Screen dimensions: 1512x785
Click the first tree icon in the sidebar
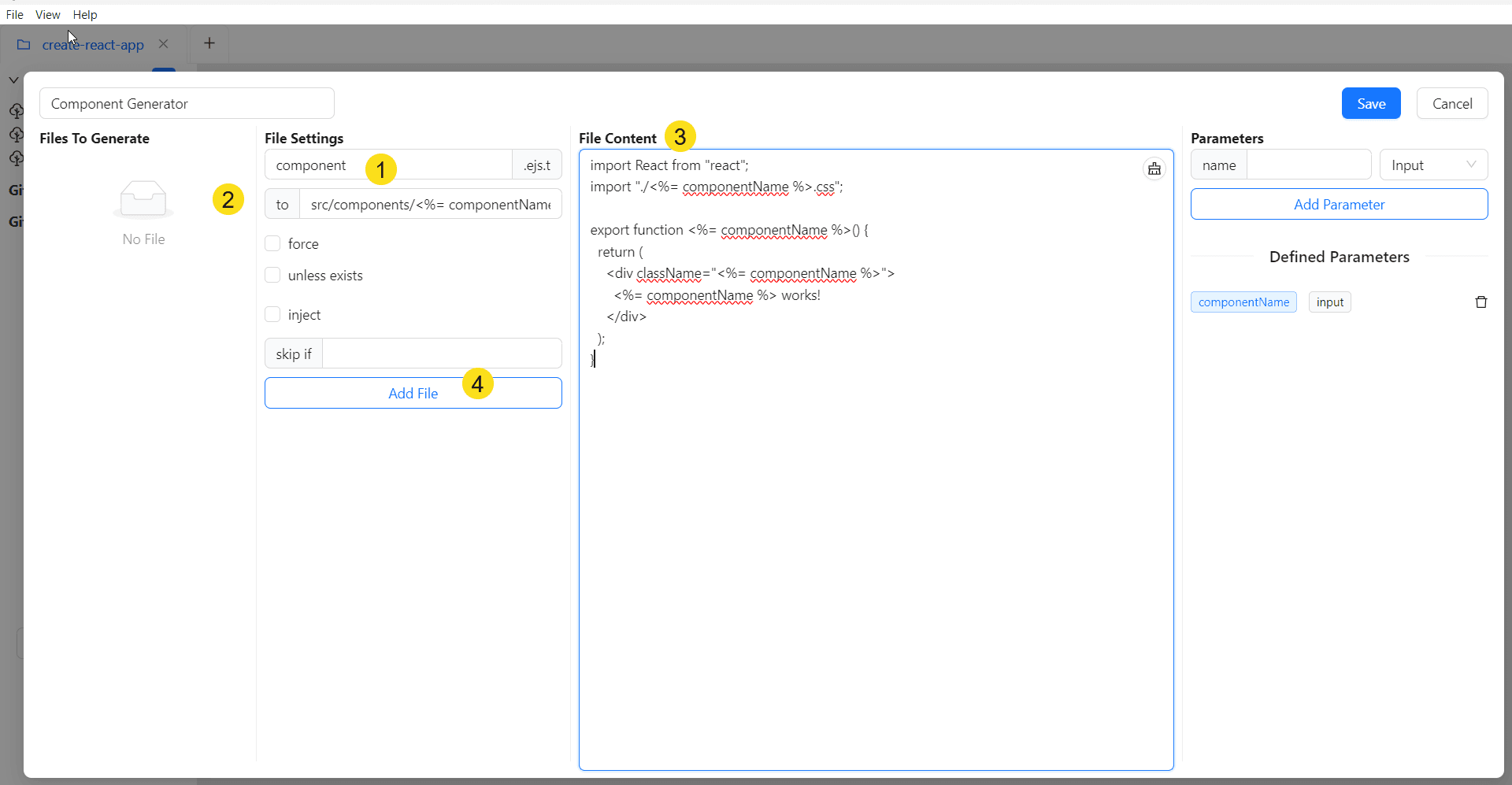(x=17, y=111)
